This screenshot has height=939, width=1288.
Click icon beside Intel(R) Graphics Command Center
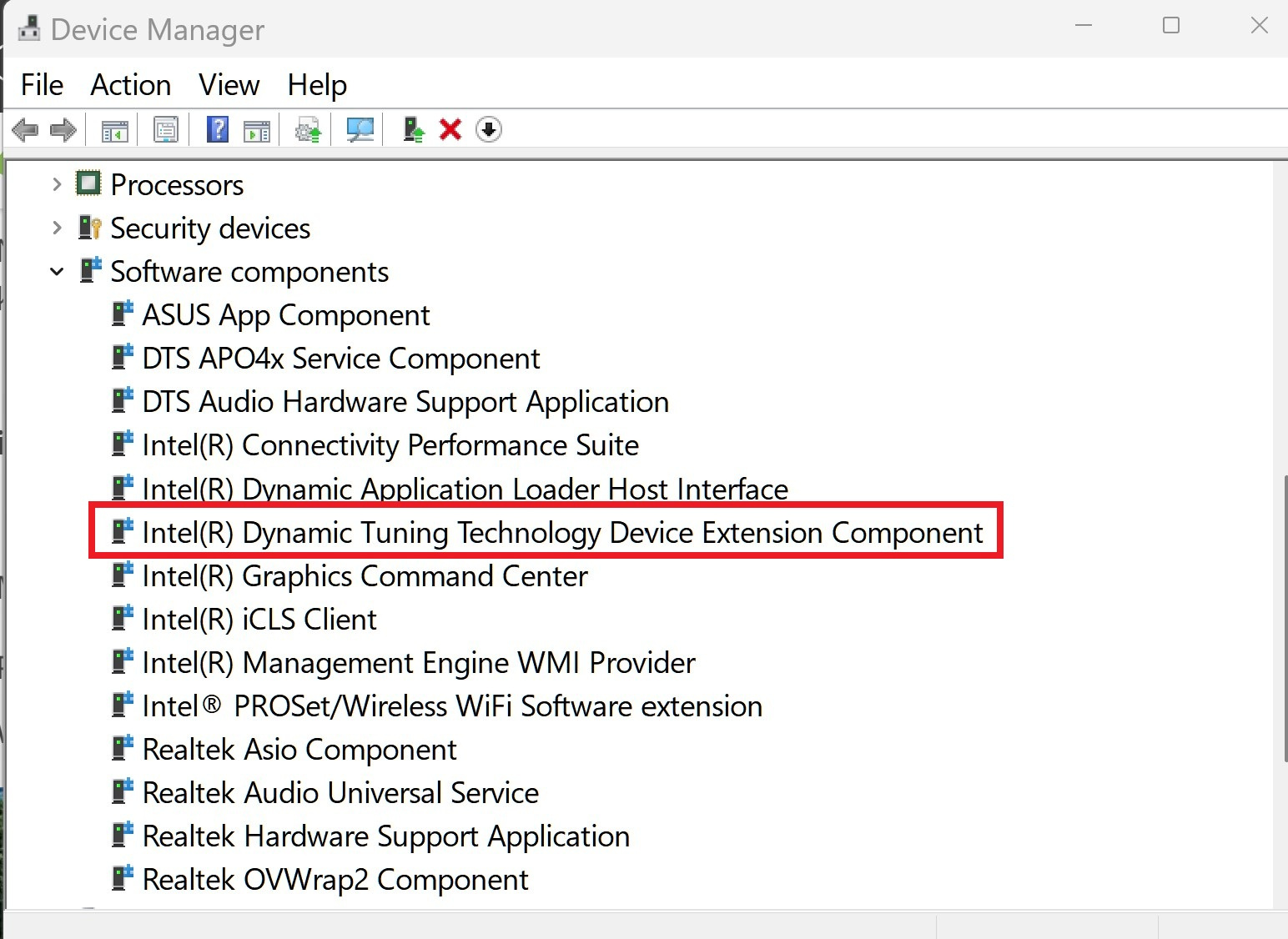click(123, 575)
